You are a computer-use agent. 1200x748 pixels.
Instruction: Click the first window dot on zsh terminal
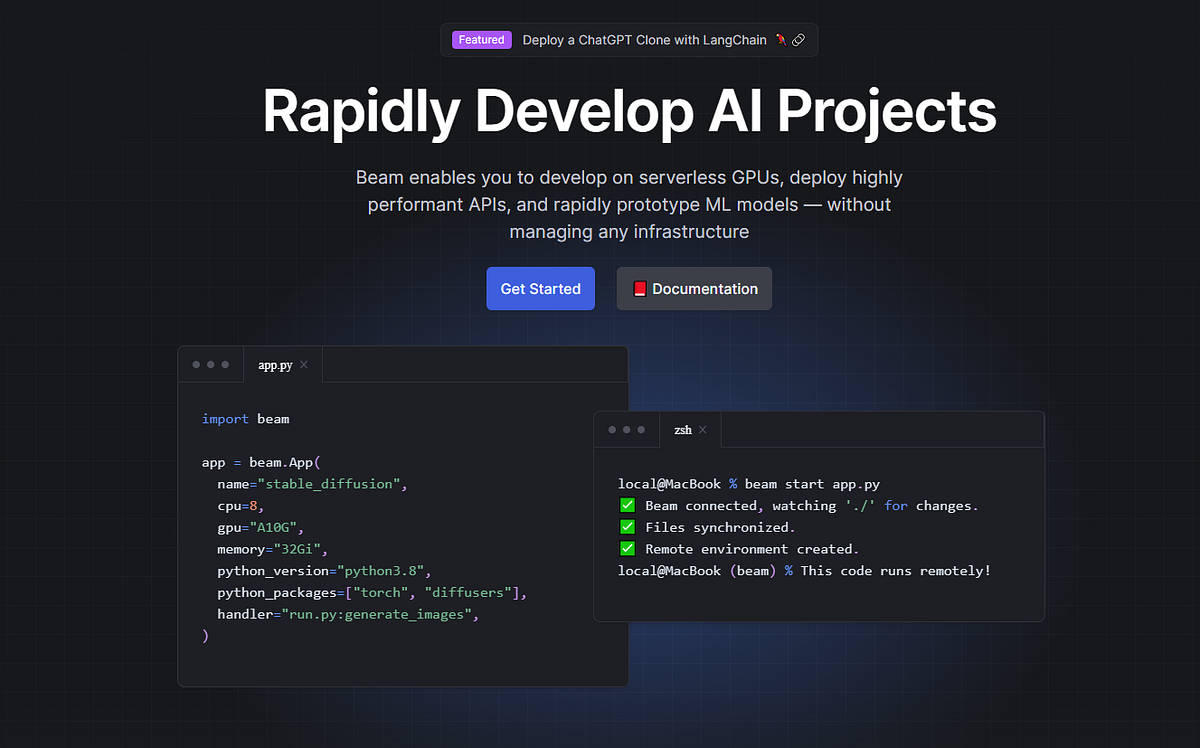612,429
